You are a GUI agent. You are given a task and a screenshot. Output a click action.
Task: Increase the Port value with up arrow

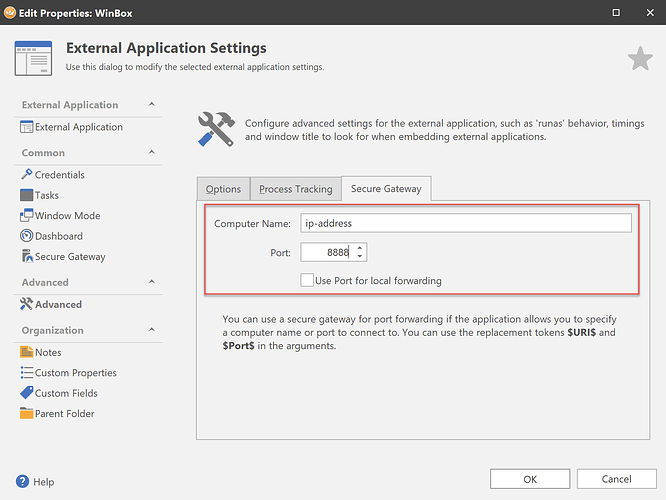361,247
